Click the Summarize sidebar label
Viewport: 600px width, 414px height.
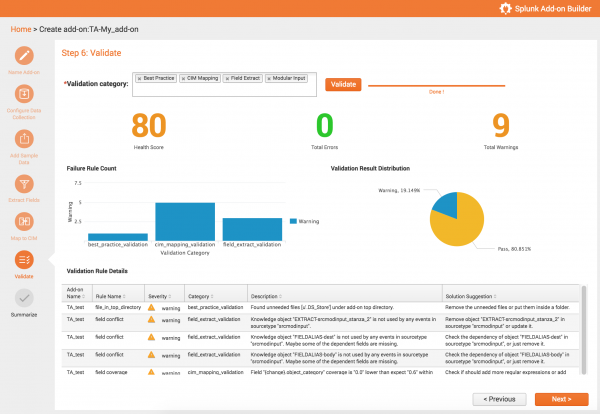pos(24,315)
